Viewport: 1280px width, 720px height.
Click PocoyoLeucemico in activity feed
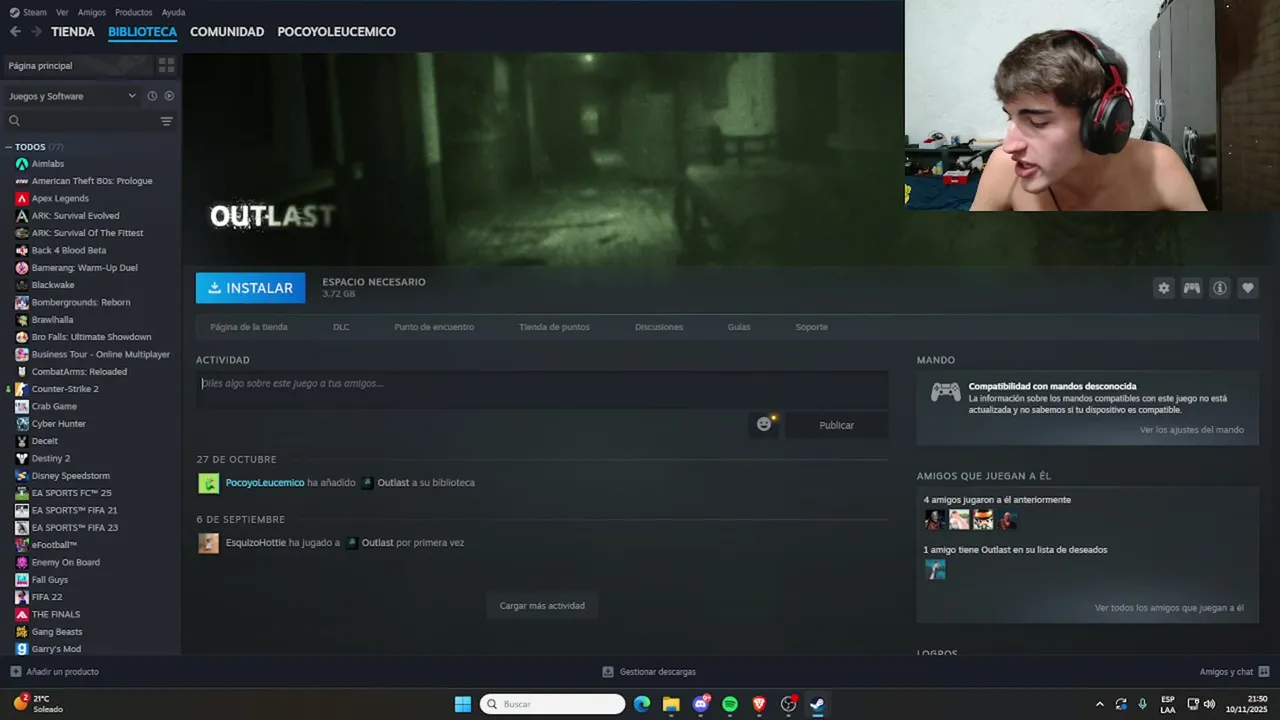[265, 482]
